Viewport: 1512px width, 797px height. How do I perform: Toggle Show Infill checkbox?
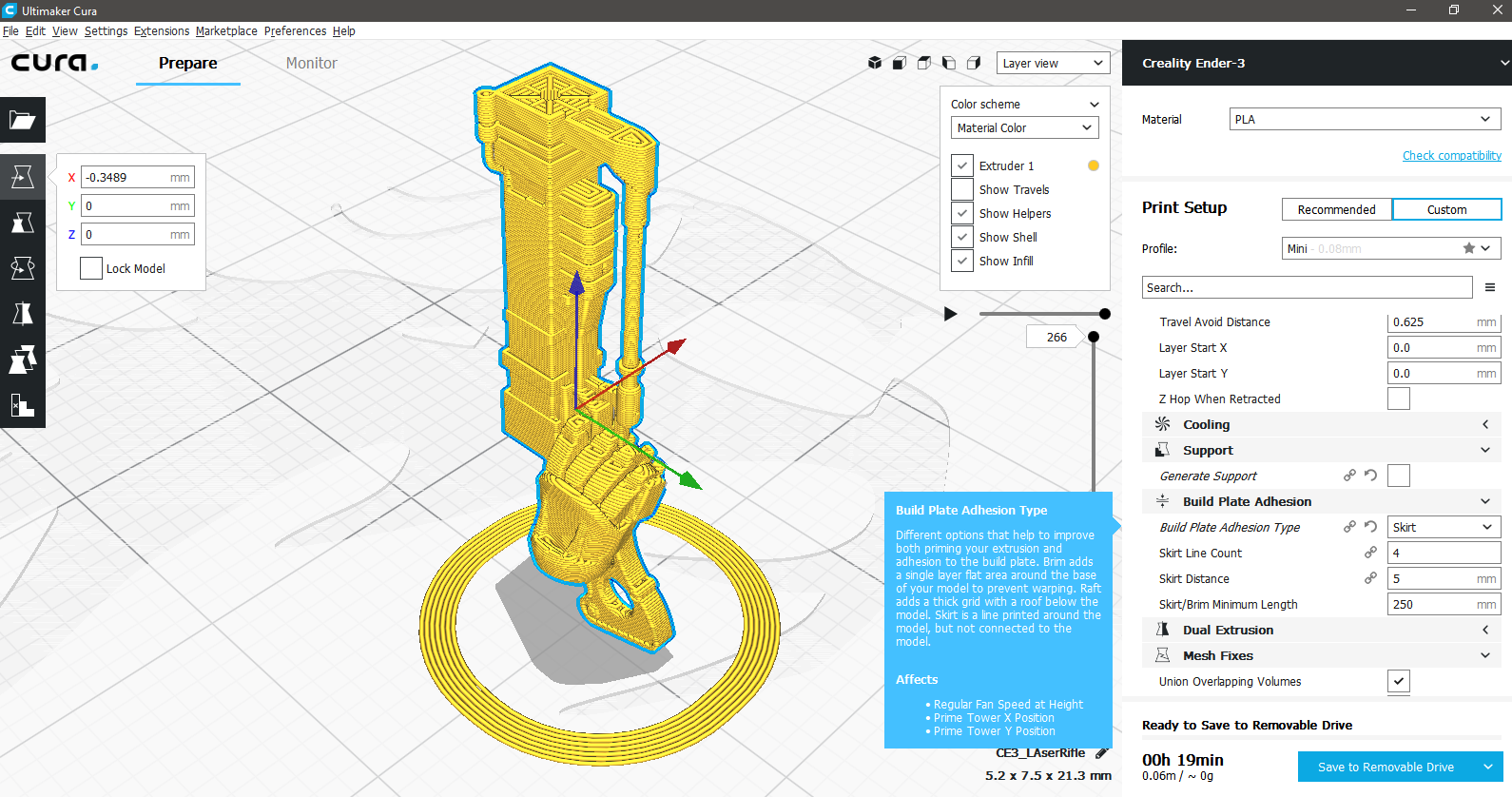(962, 261)
